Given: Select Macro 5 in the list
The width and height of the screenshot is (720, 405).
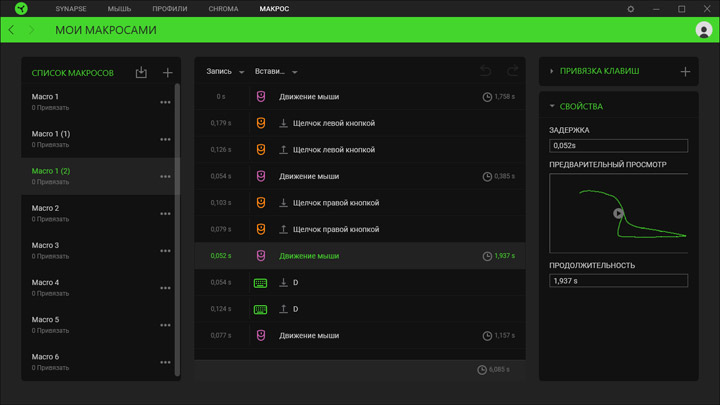Looking at the screenshot, I should (98, 325).
